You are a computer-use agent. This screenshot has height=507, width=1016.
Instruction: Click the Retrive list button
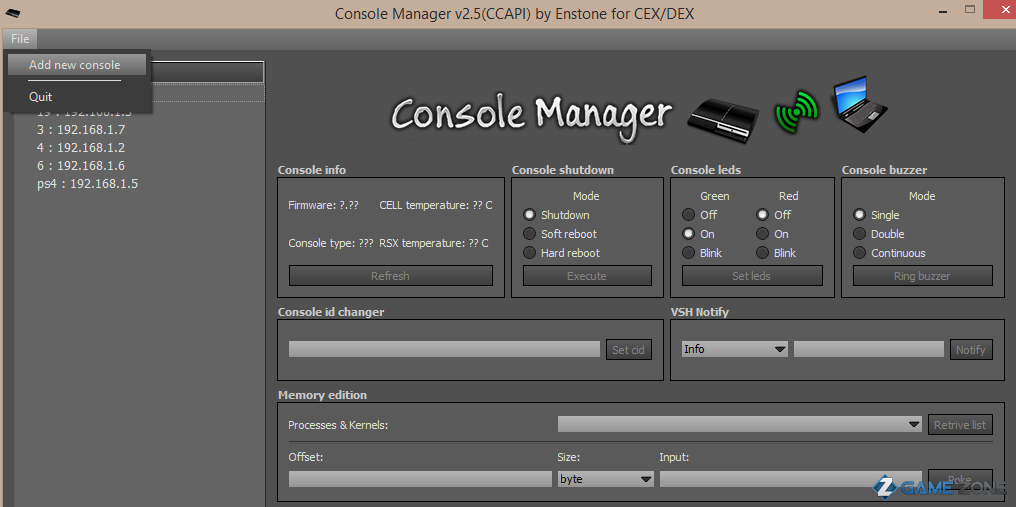pyautogui.click(x=960, y=425)
